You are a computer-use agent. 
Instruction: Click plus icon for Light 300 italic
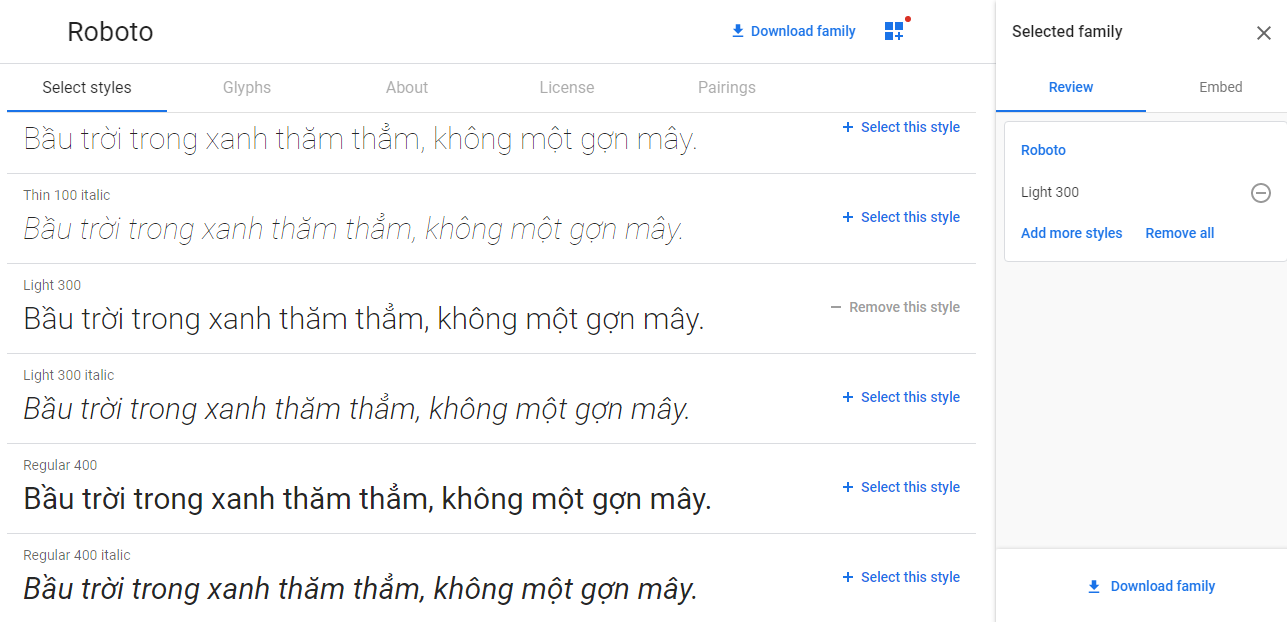click(x=848, y=397)
